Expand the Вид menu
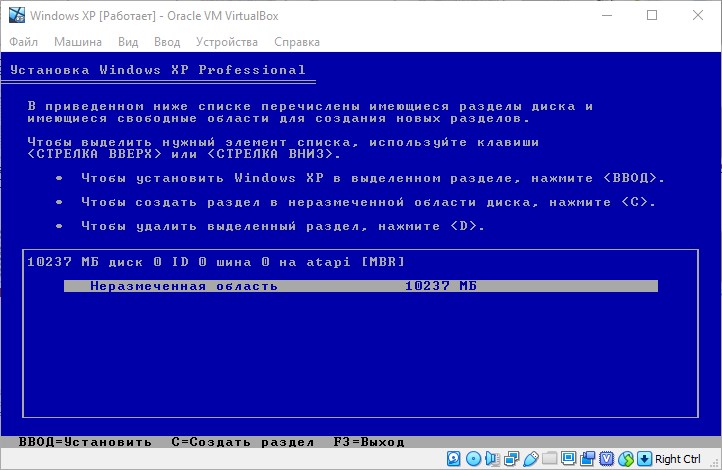This screenshot has height=470, width=722. (x=128, y=42)
